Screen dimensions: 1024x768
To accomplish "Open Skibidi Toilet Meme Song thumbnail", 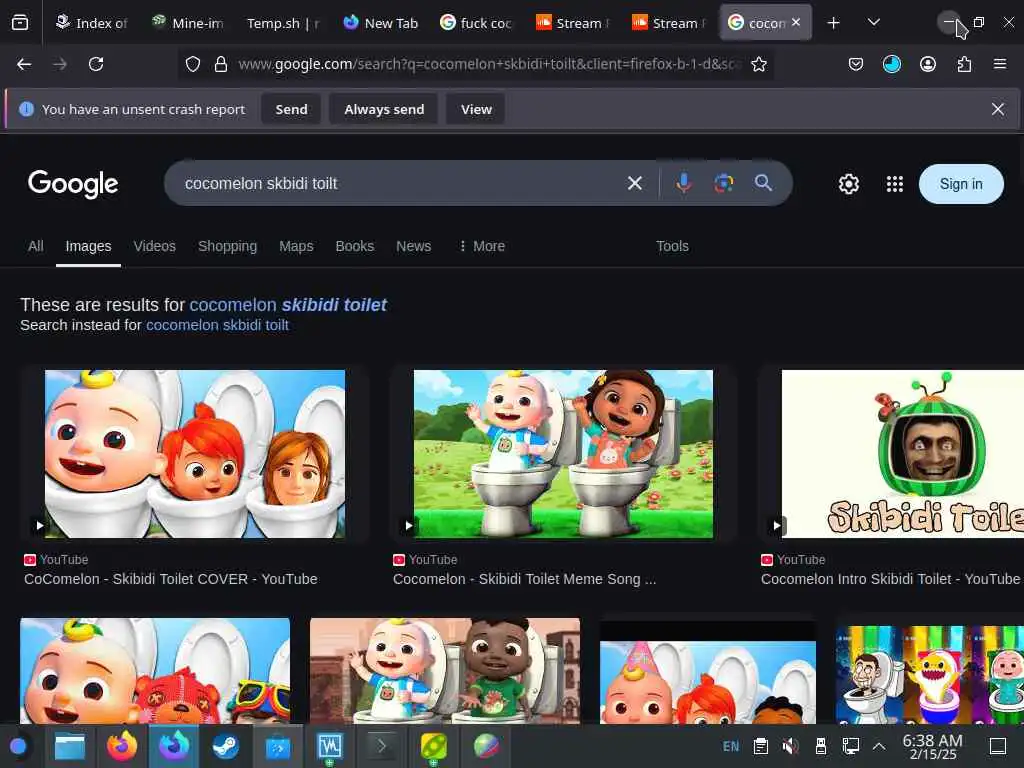I will click(x=564, y=454).
